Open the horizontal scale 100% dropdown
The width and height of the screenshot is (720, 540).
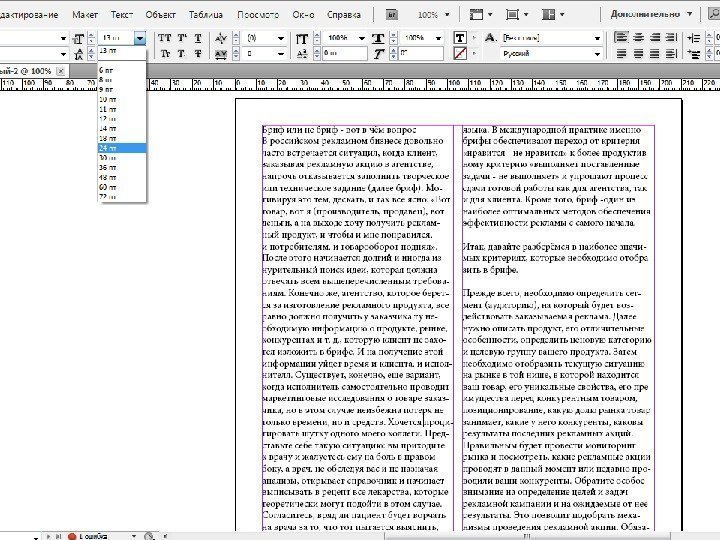pos(439,38)
